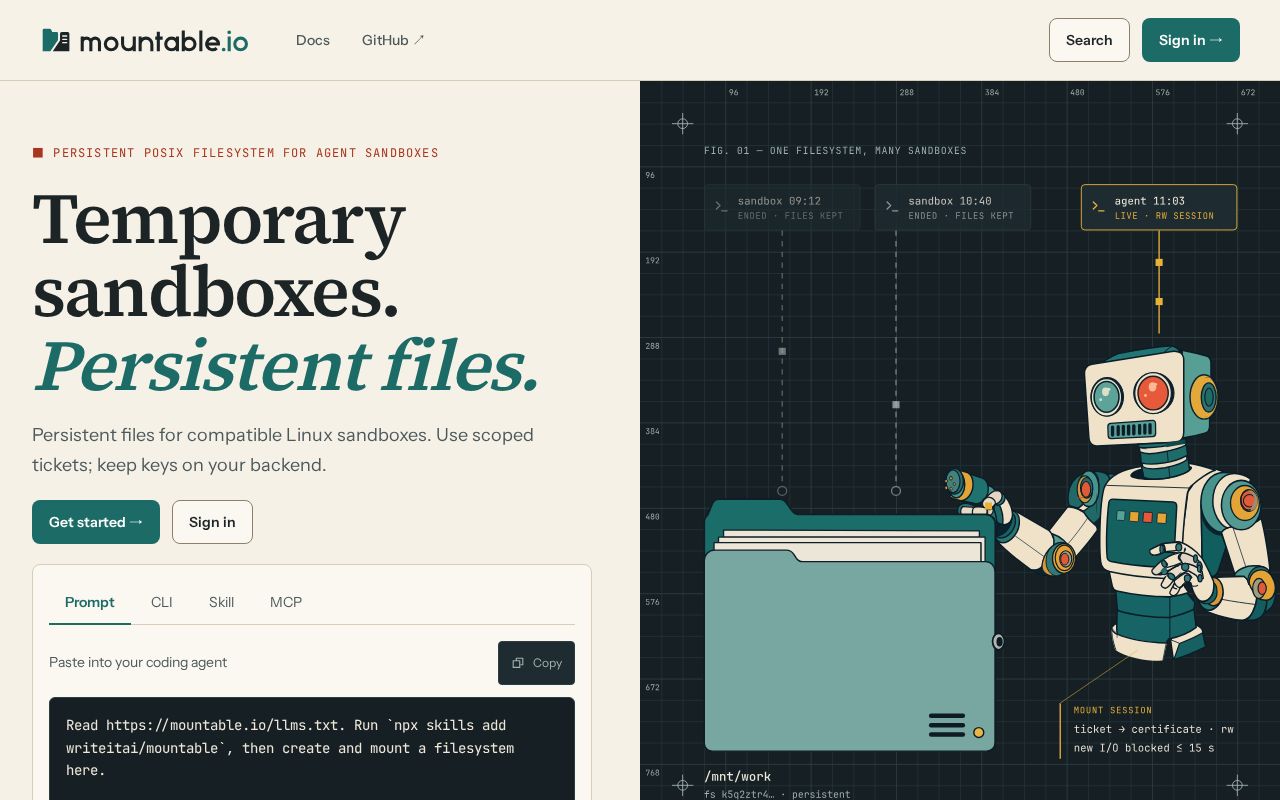Click the red square bullet beside the tagline

[x=38, y=153]
